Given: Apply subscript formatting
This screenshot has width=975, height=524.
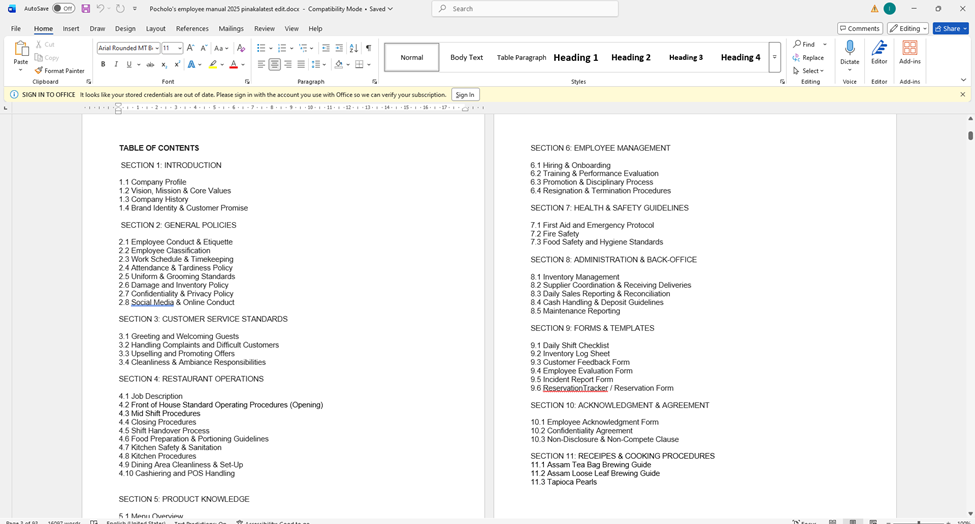Looking at the screenshot, I should pos(164,65).
